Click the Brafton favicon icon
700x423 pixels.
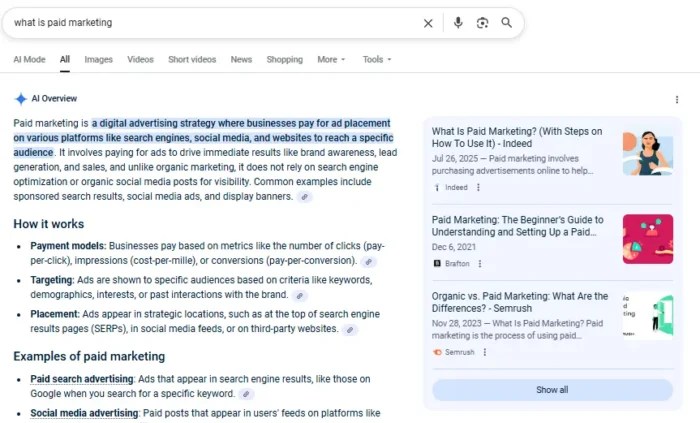pos(437,264)
